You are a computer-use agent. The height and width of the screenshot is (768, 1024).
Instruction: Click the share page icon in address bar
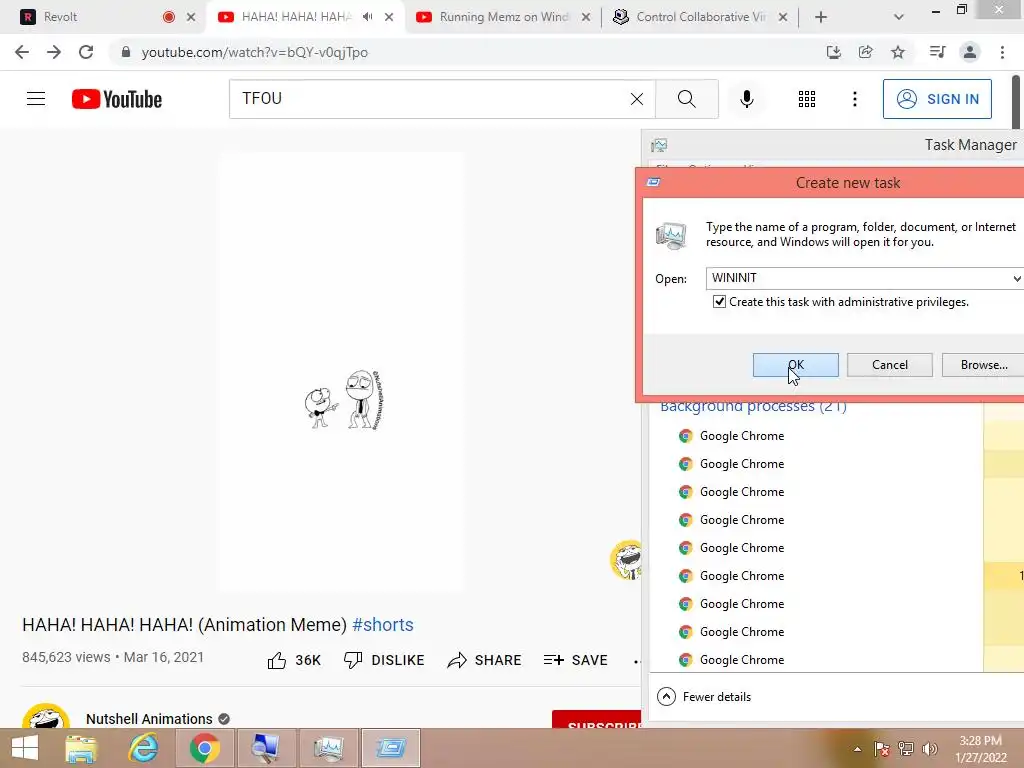coord(865,52)
